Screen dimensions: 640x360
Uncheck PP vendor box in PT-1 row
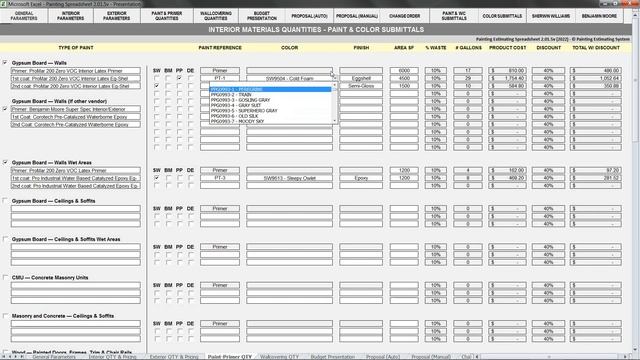coord(179,78)
